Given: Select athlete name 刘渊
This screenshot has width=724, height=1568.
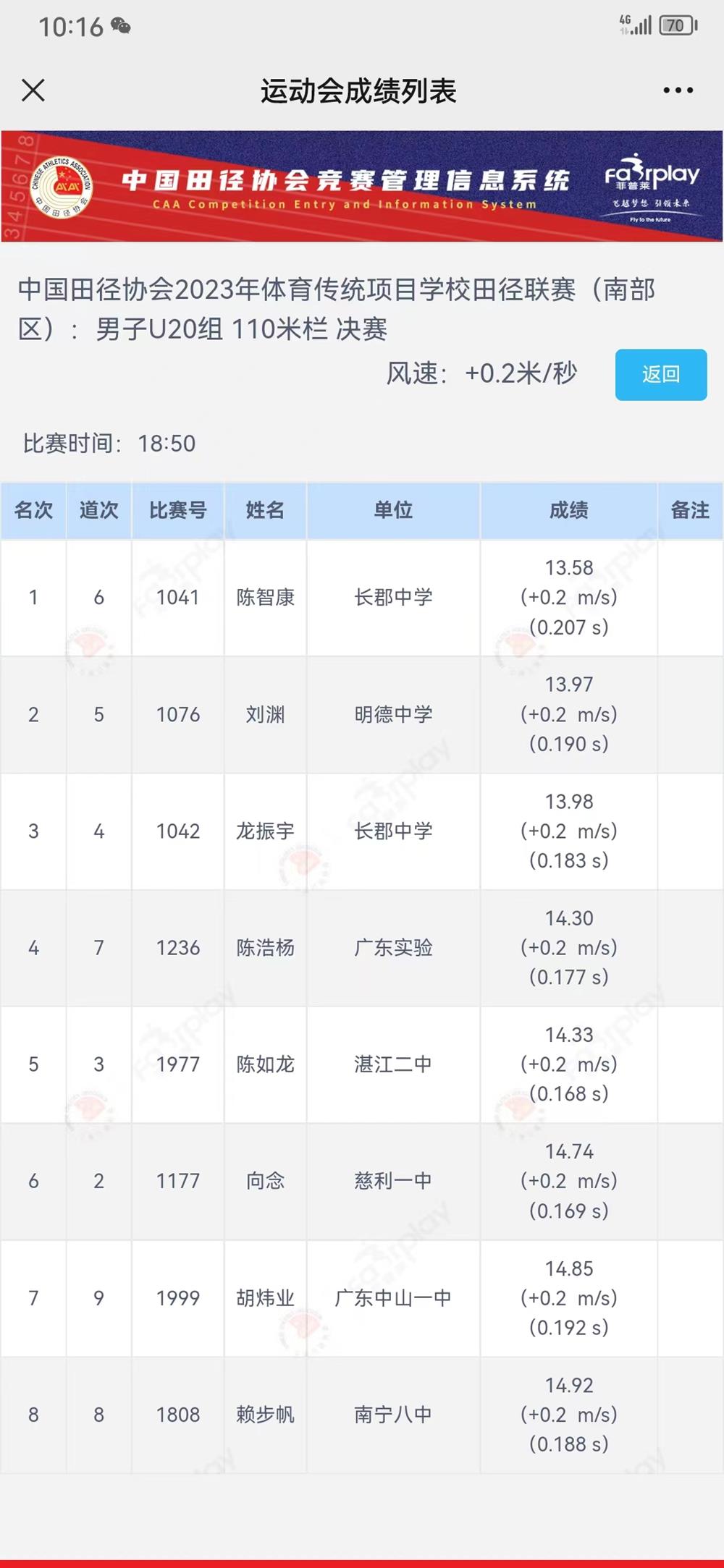Looking at the screenshot, I should [x=265, y=715].
